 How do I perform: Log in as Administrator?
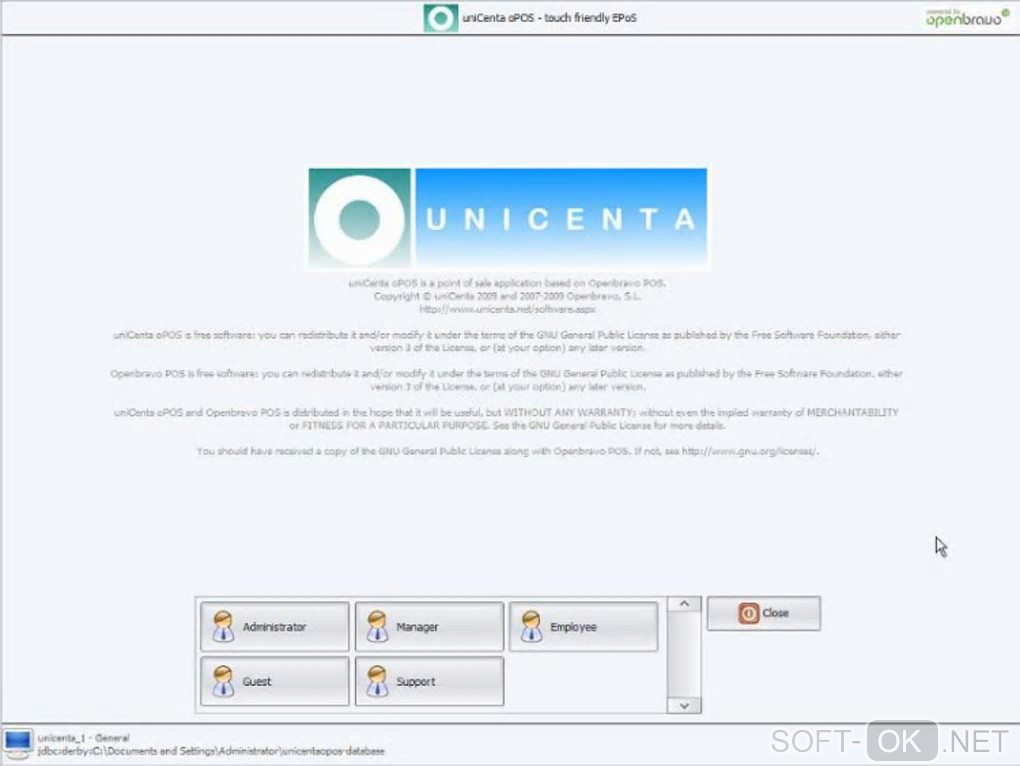275,626
